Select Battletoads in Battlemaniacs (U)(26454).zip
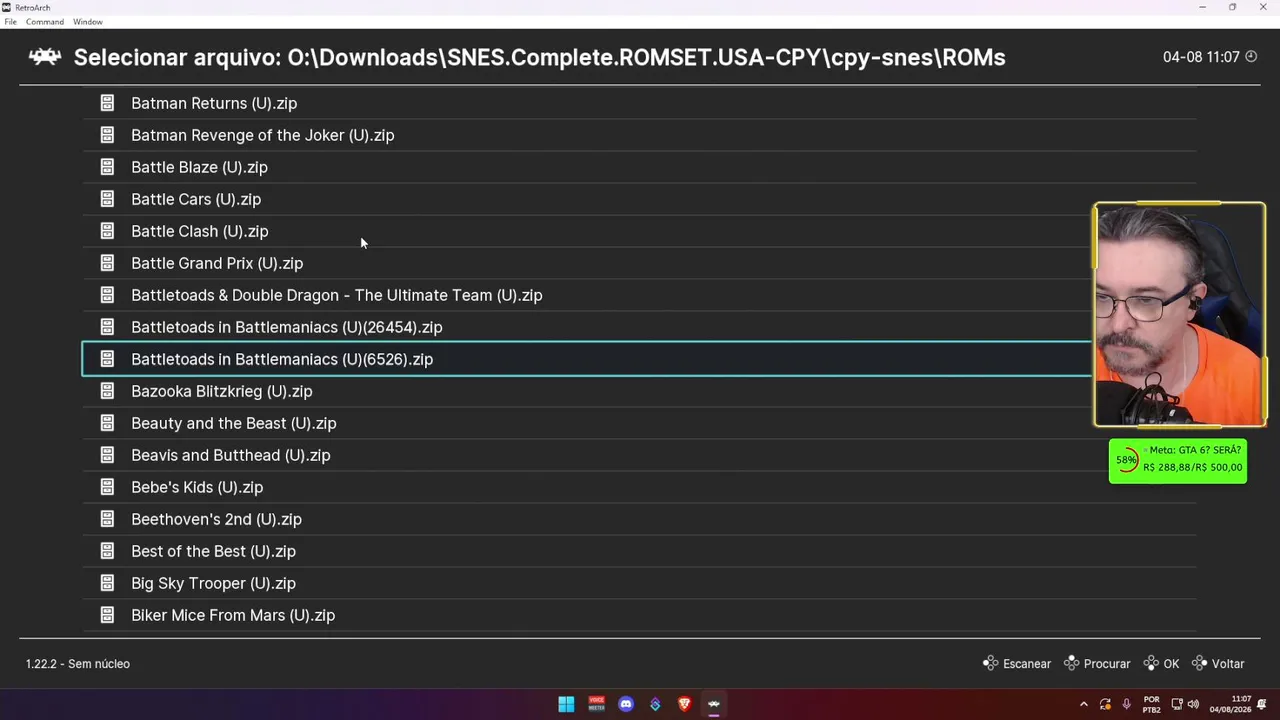Image resolution: width=1280 pixels, height=720 pixels. coord(639,327)
